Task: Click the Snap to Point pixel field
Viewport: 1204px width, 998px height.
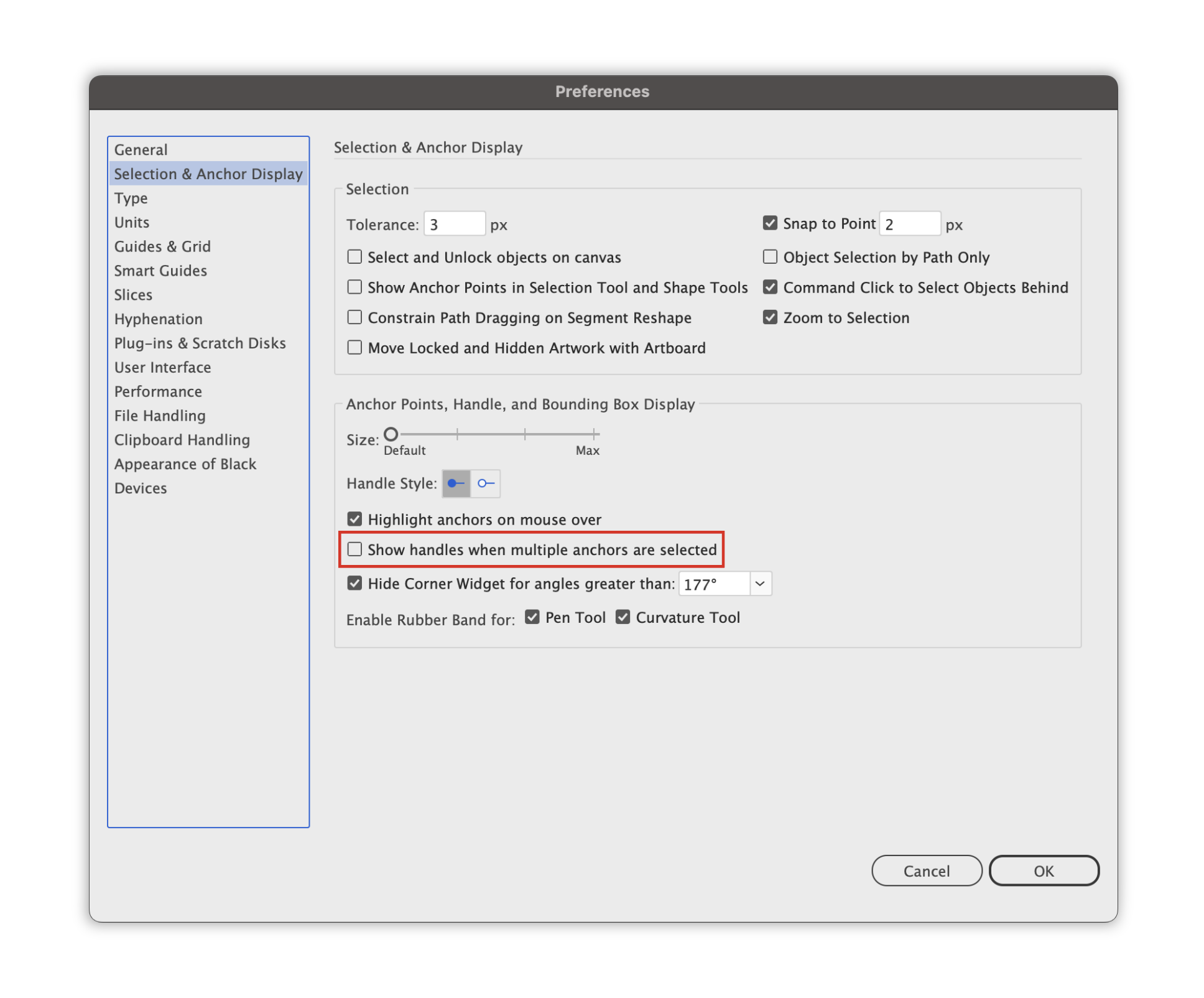Action: tap(909, 224)
